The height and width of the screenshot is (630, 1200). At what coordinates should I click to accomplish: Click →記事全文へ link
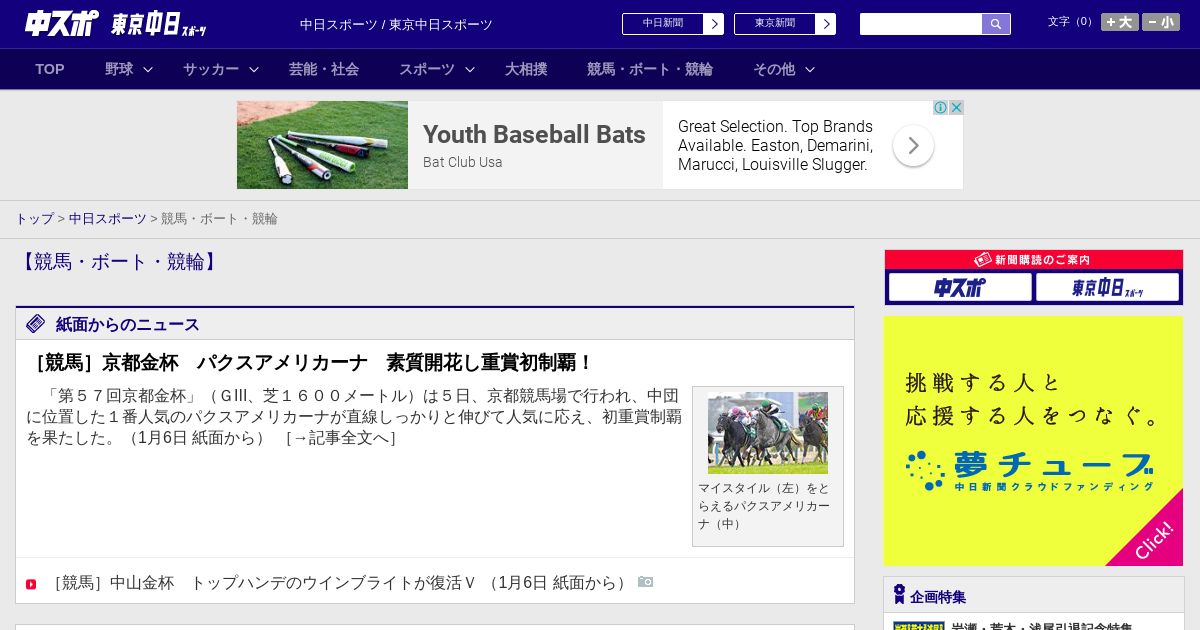(x=341, y=438)
